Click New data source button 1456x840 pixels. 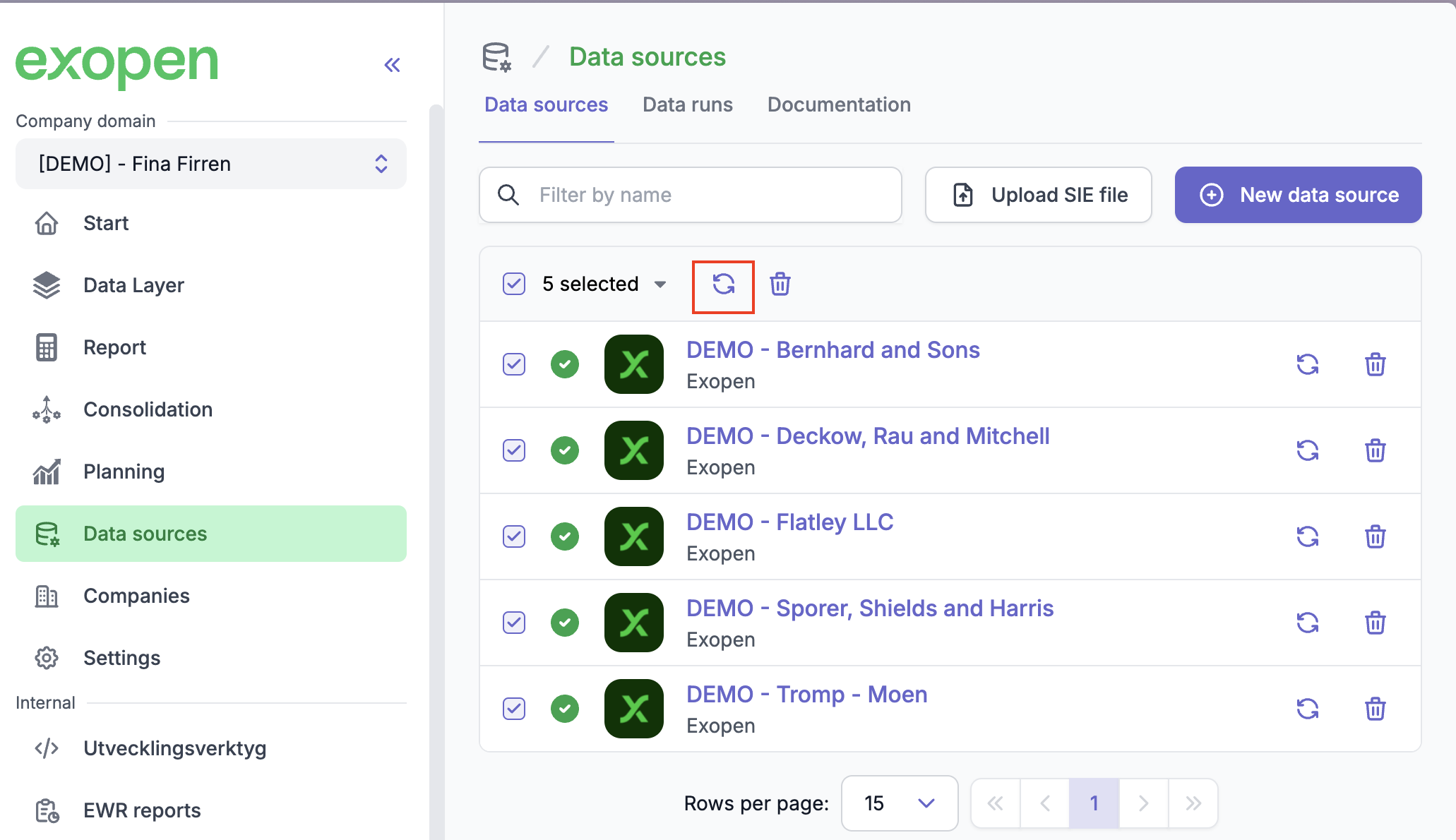click(1298, 195)
